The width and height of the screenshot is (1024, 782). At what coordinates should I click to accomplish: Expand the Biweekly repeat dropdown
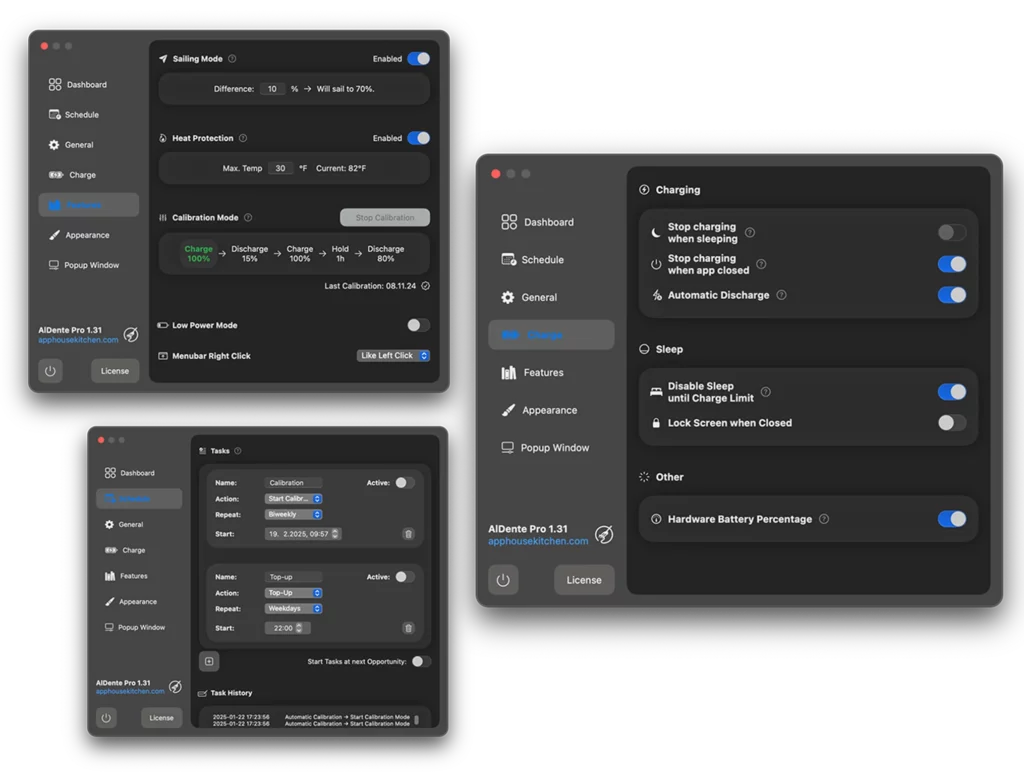click(293, 514)
